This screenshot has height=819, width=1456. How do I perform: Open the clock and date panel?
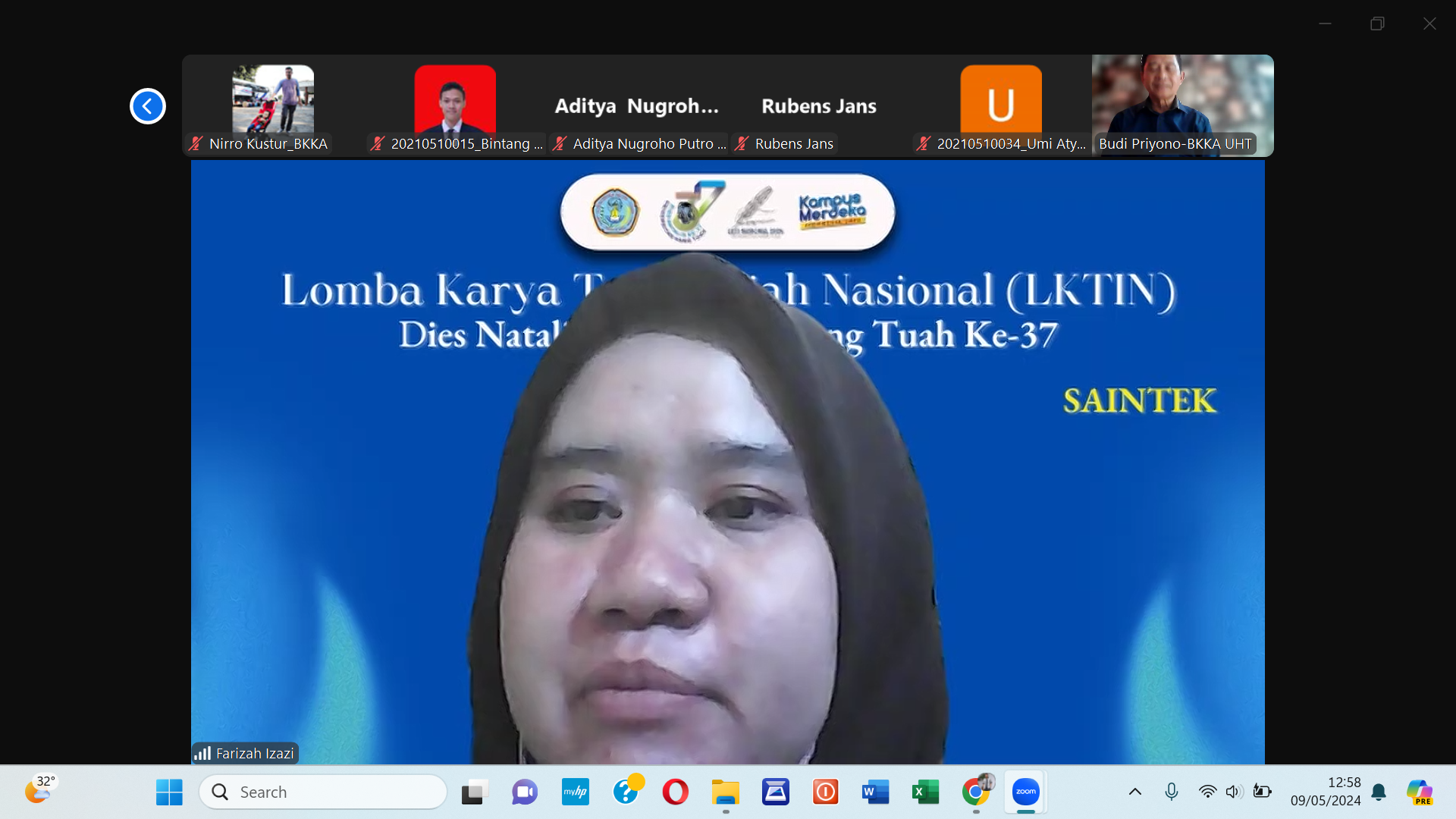pyautogui.click(x=1325, y=792)
